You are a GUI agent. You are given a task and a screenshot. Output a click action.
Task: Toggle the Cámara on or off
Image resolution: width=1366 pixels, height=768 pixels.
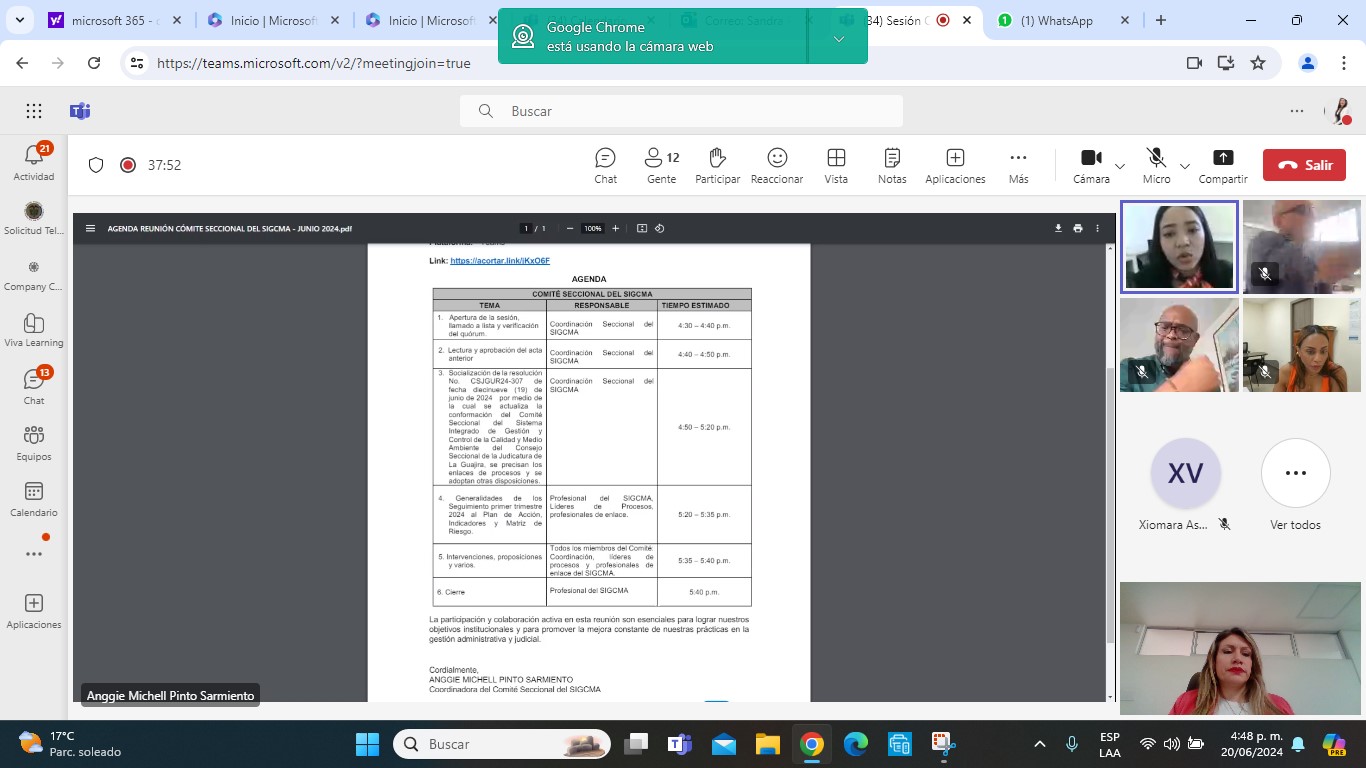pyautogui.click(x=1091, y=166)
